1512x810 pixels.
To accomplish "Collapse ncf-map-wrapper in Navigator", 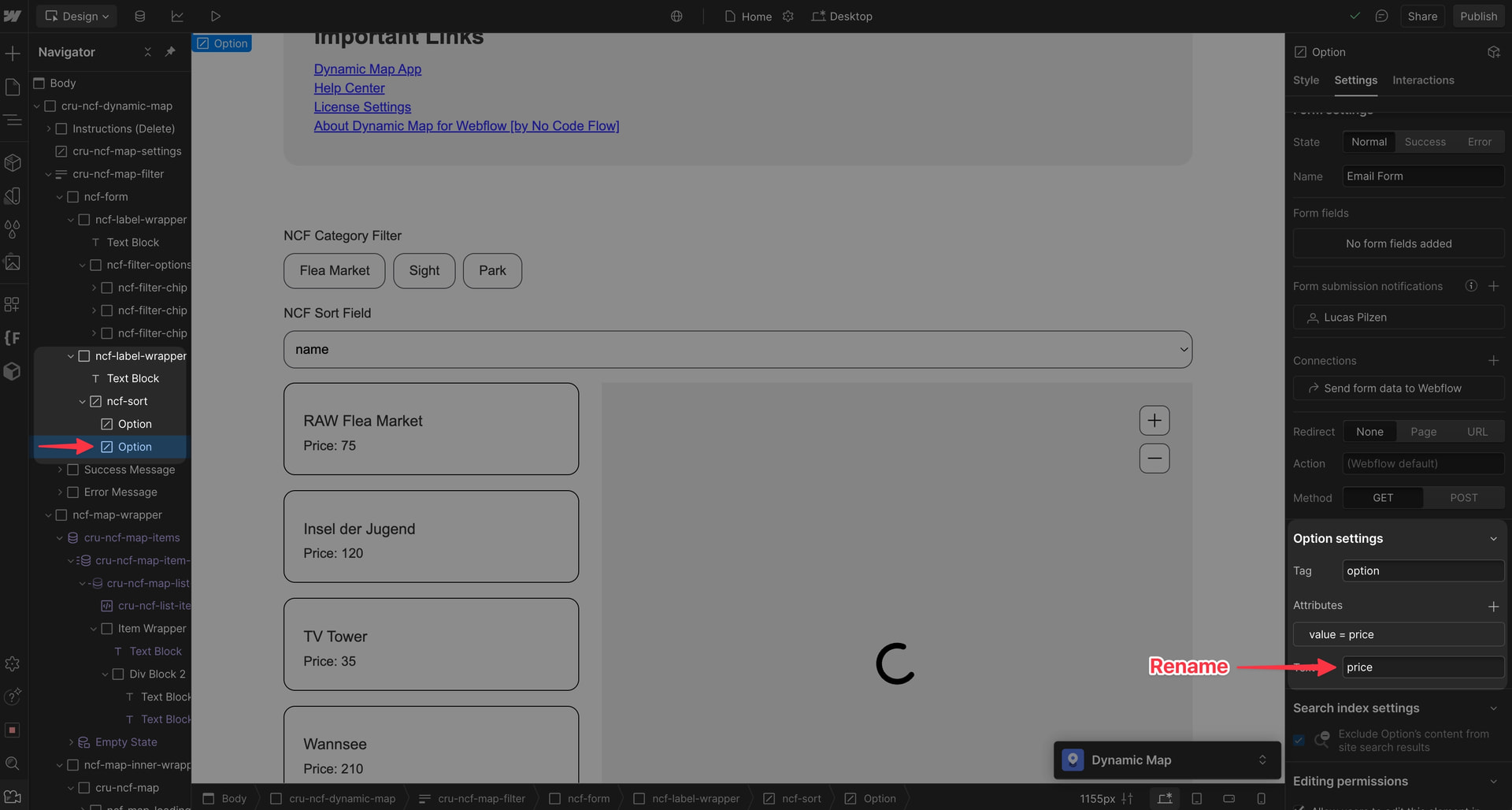I will [49, 515].
